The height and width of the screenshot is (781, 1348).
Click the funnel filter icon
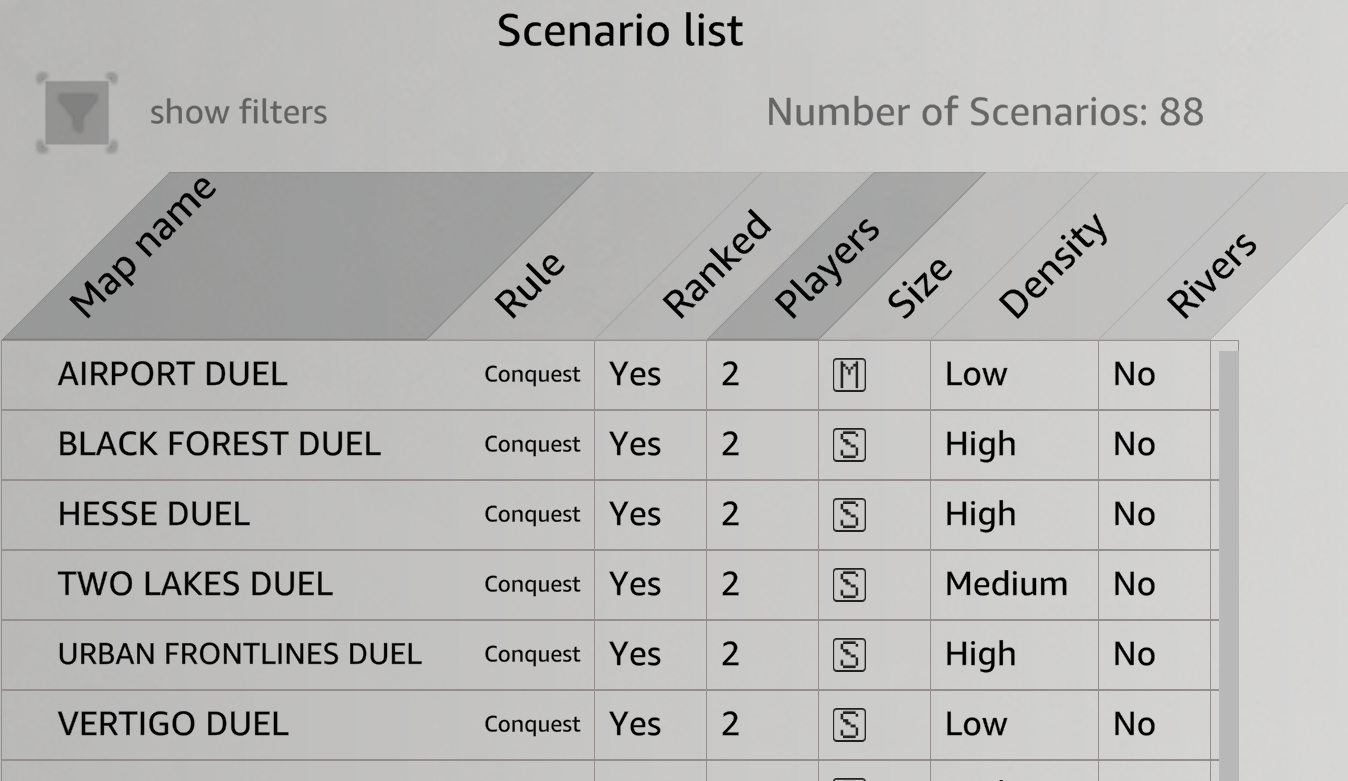(77, 113)
